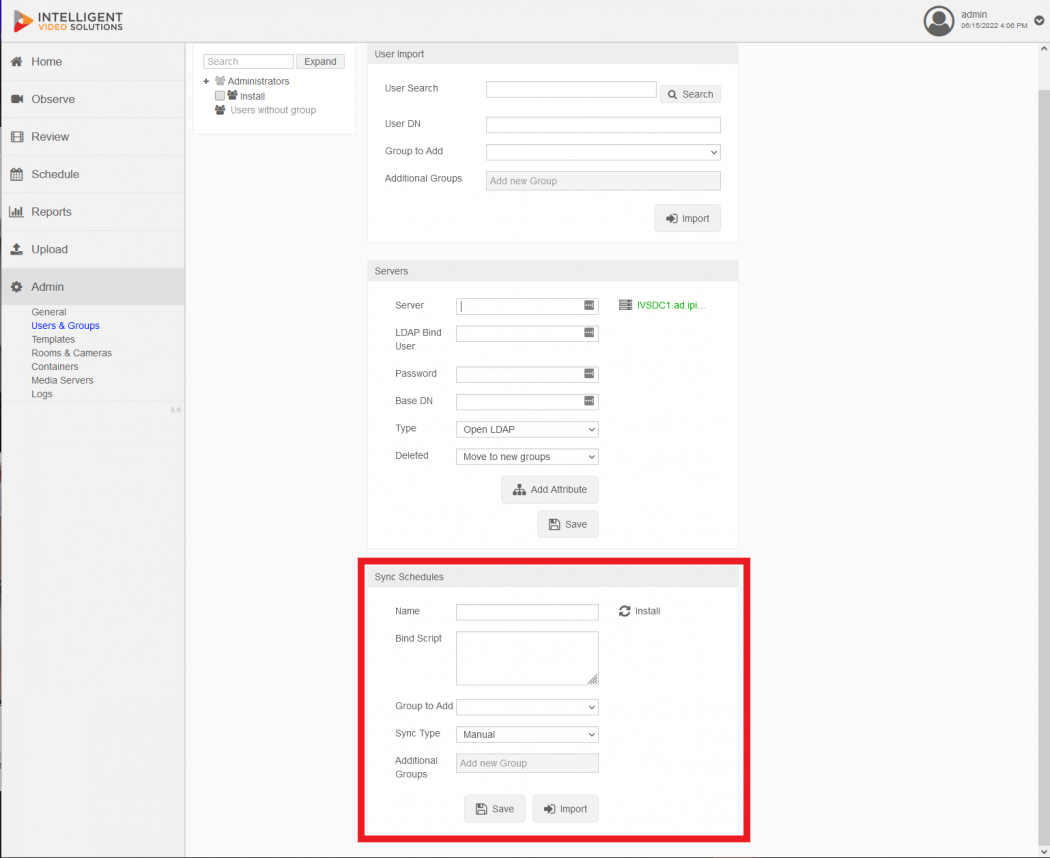Screen dimensions: 1050x858
Task: Open the admin user avatar icon
Action: coord(939,21)
